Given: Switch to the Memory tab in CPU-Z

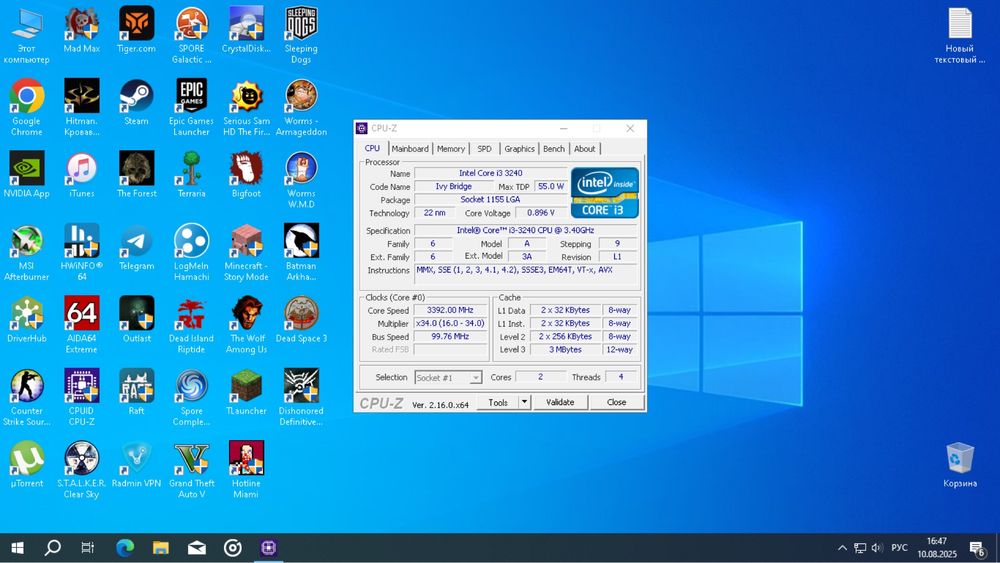Looking at the screenshot, I should tap(451, 149).
